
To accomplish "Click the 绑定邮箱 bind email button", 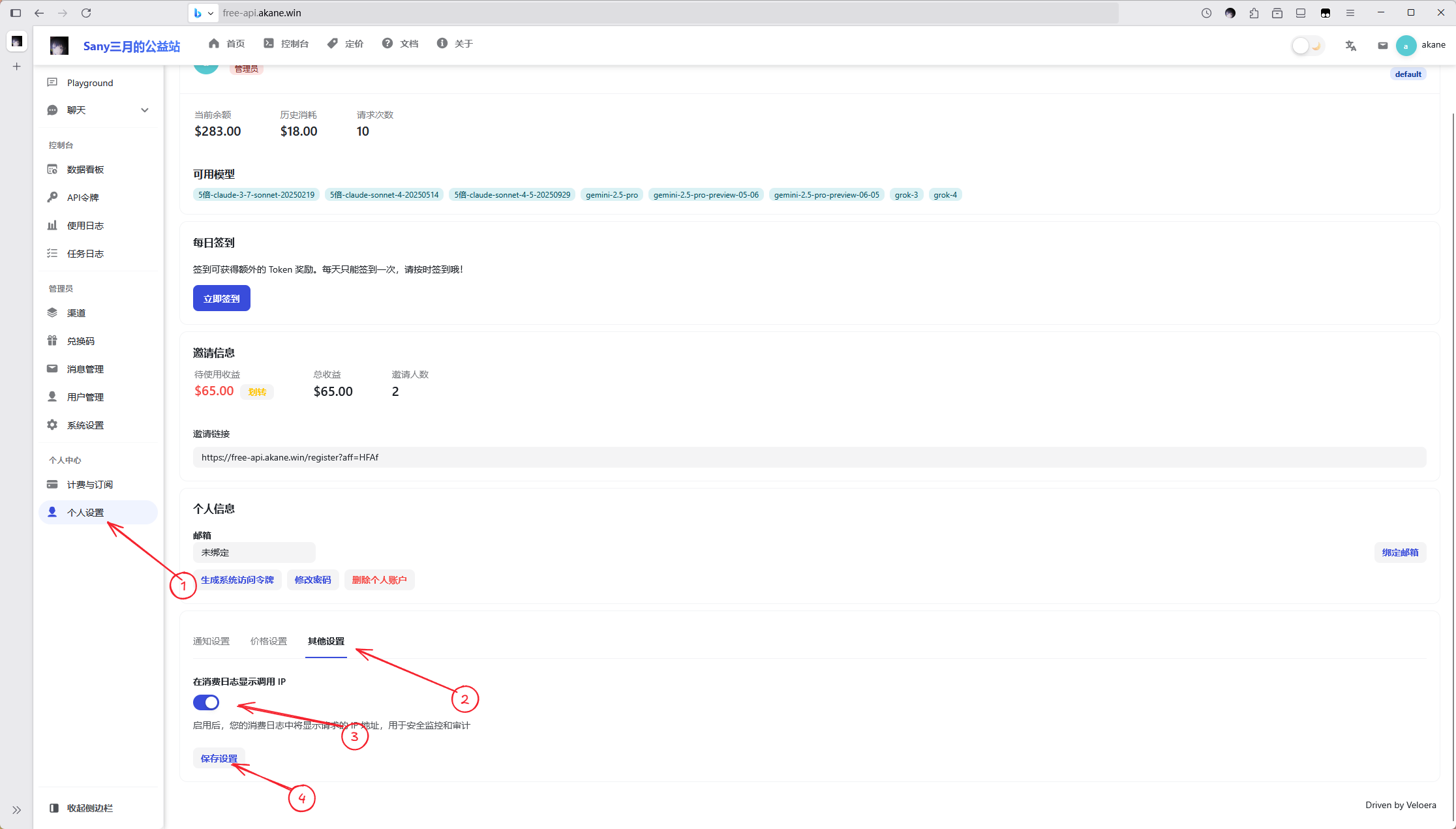I will coord(1400,552).
